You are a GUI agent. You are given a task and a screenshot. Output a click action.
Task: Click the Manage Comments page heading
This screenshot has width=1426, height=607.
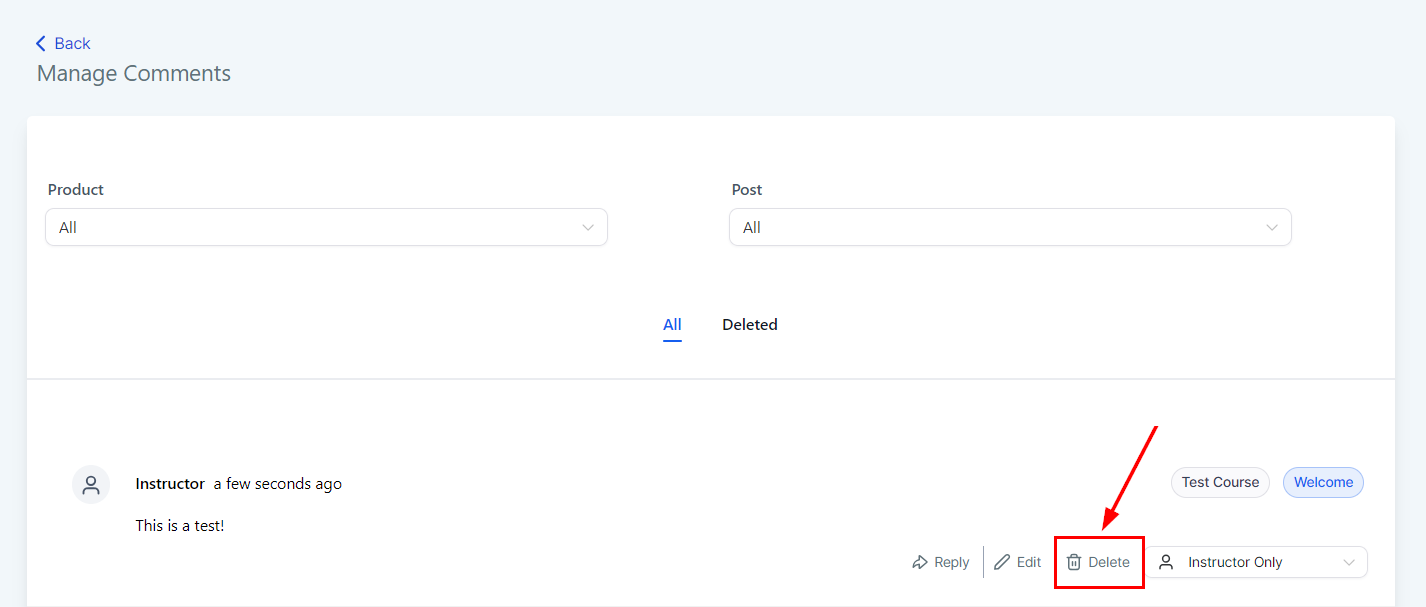pyautogui.click(x=134, y=74)
